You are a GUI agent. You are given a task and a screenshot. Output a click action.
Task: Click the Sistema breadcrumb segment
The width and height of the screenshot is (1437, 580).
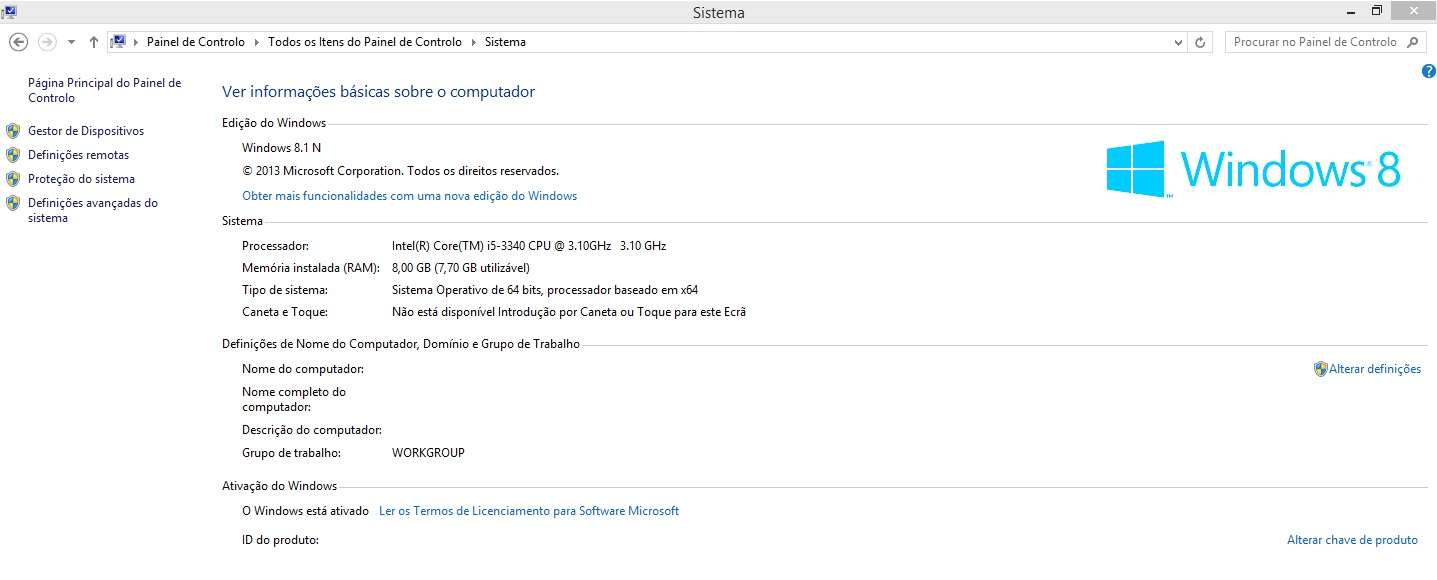[505, 42]
